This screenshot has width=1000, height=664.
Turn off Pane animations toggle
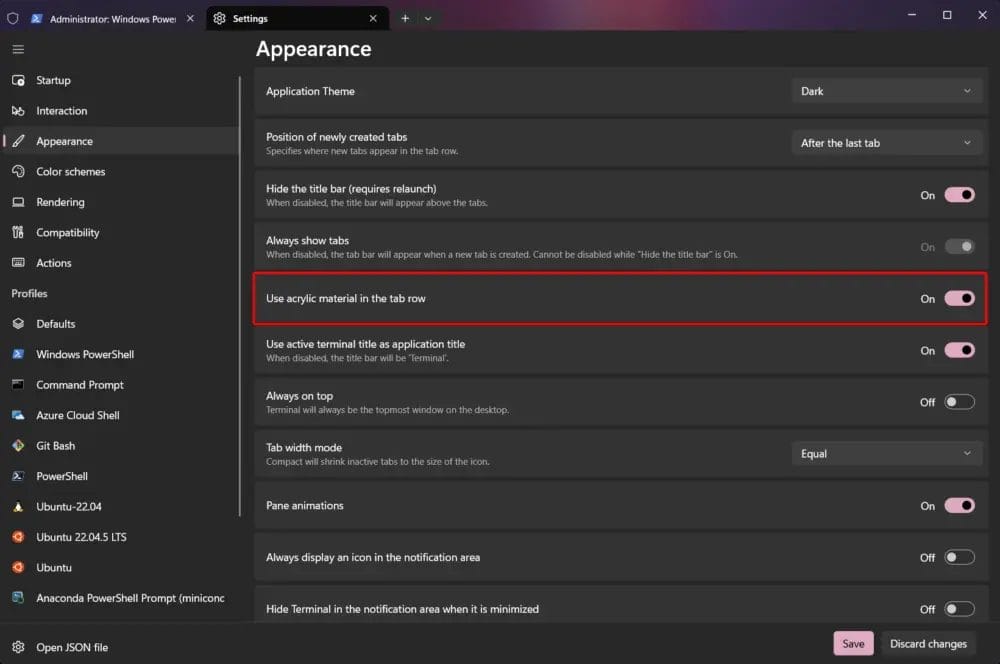tap(959, 506)
